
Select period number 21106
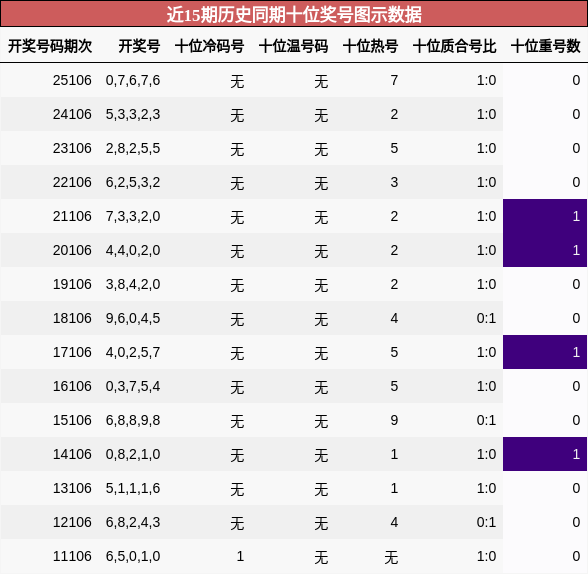(x=72, y=216)
